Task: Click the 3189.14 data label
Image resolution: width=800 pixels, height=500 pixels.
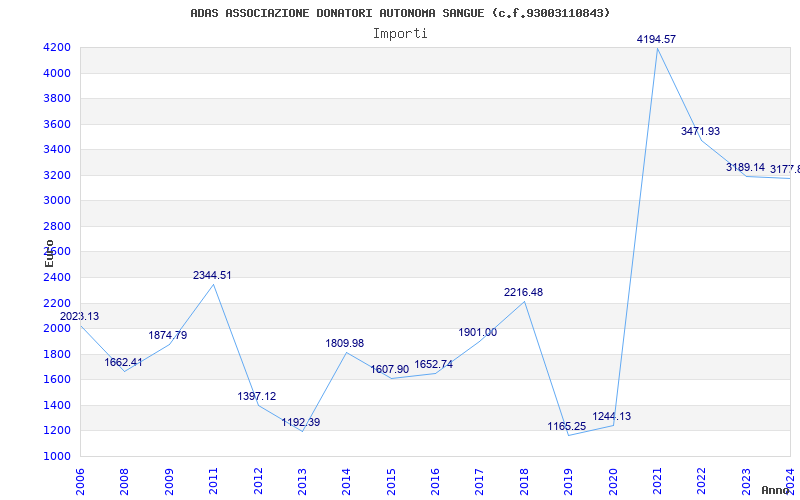Action: 745,167
